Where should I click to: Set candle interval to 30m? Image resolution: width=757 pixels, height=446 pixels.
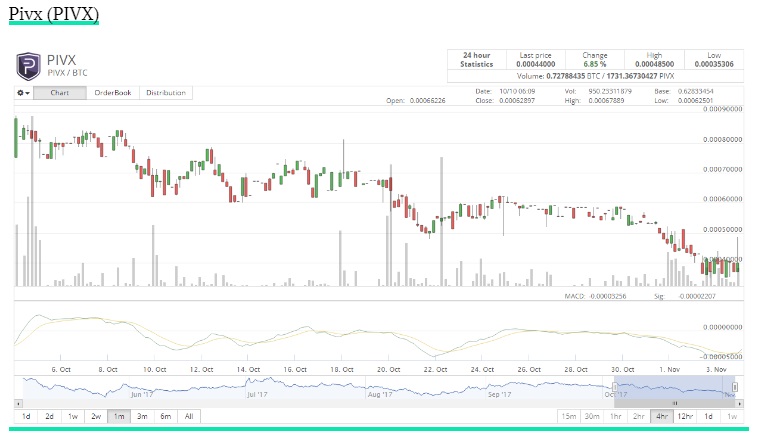tap(592, 416)
